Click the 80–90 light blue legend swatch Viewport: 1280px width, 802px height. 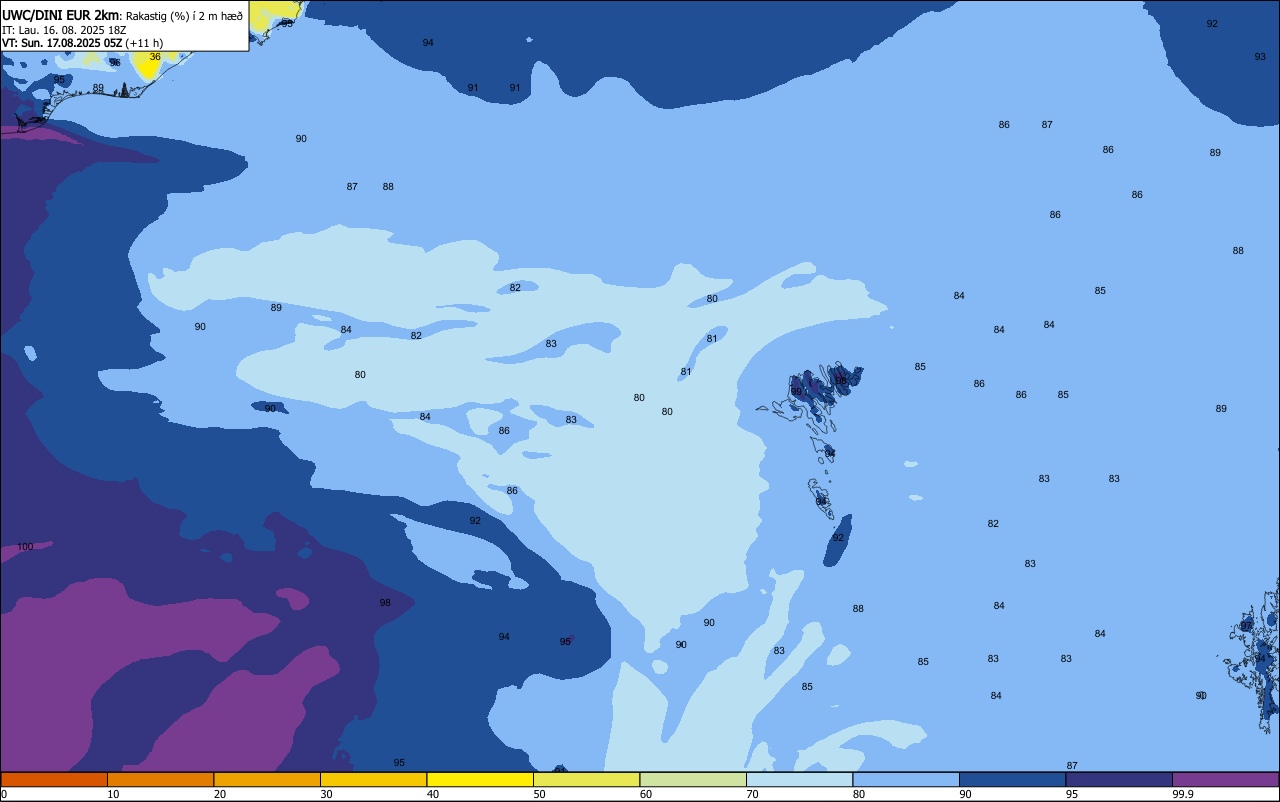pyautogui.click(x=906, y=779)
